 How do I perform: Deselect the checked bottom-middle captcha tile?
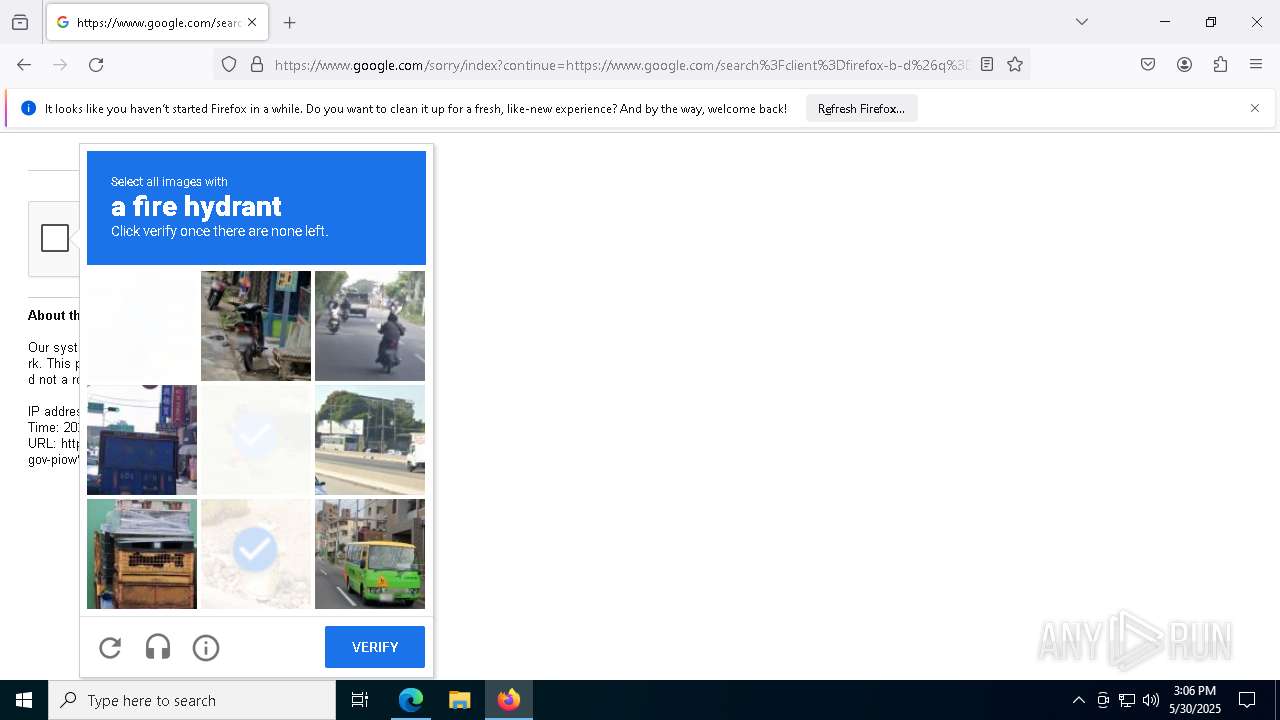(x=256, y=554)
